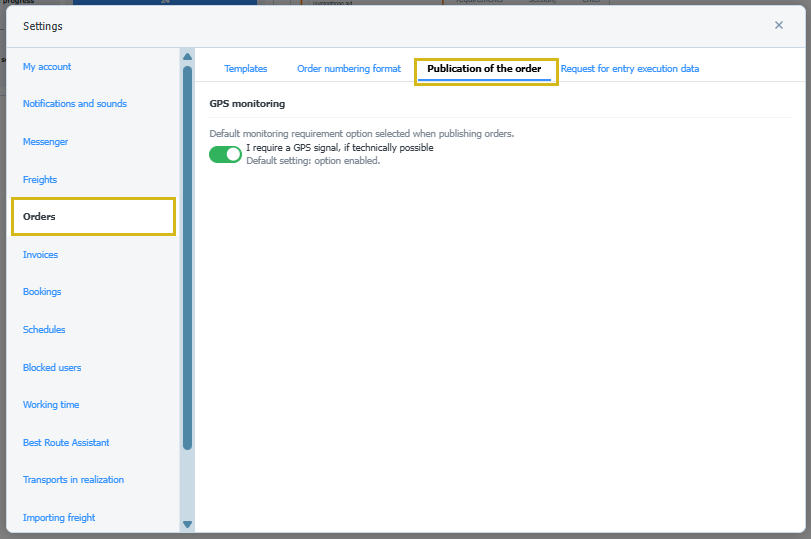Open Blocked users settings
Screen dimensions: 811x539
52,368
